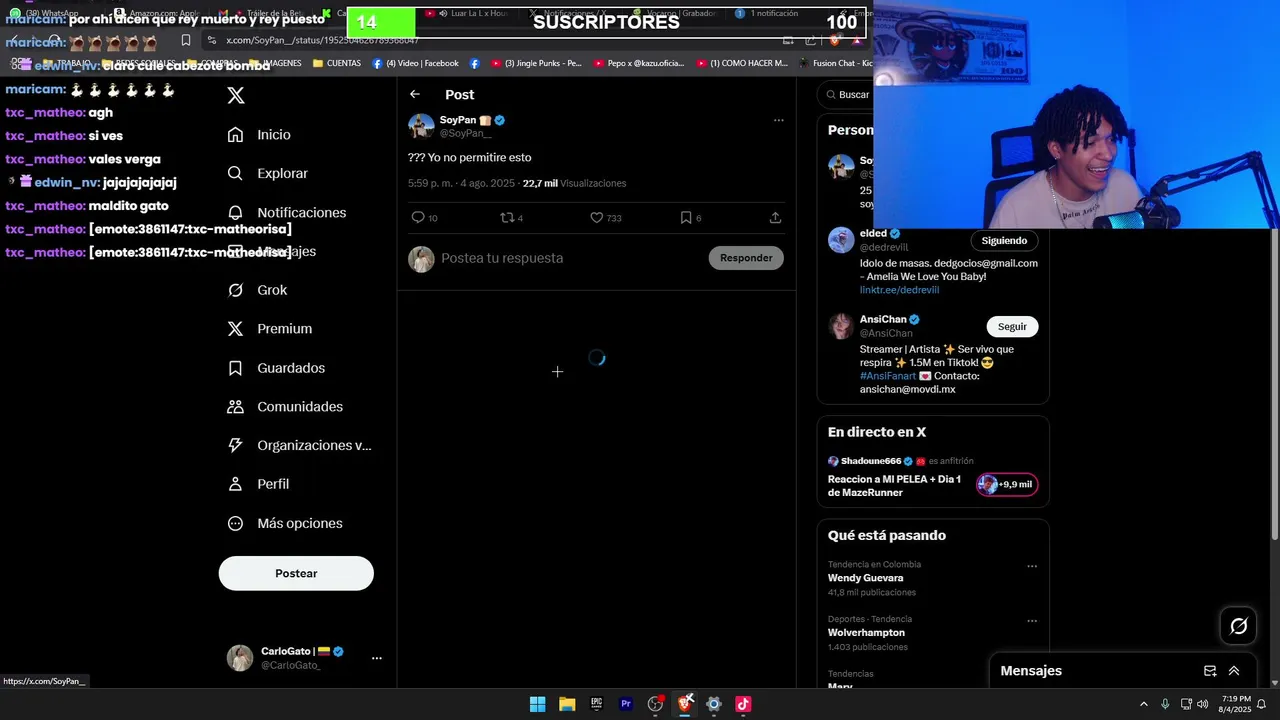1280x720 pixels.
Task: Click the floating Grok icon button
Action: click(1239, 626)
